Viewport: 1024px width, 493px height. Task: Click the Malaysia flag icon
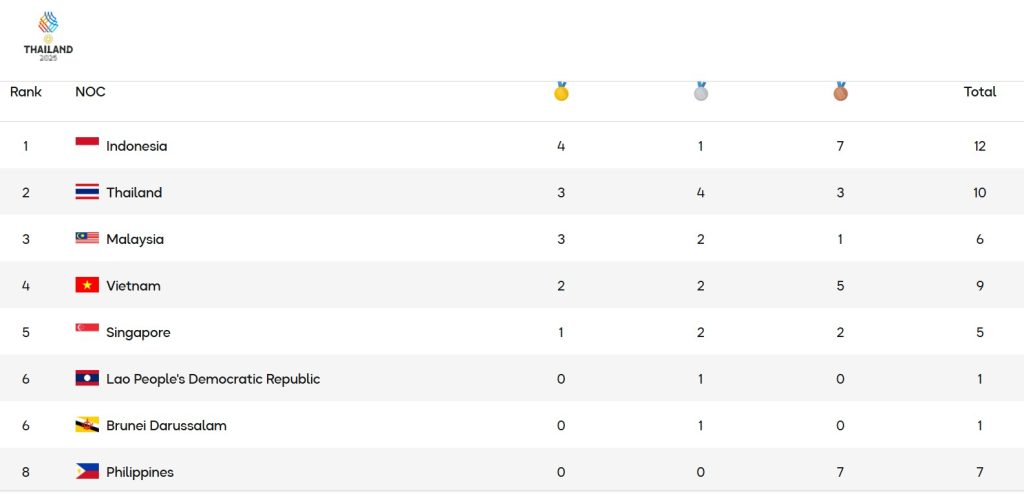tap(87, 239)
